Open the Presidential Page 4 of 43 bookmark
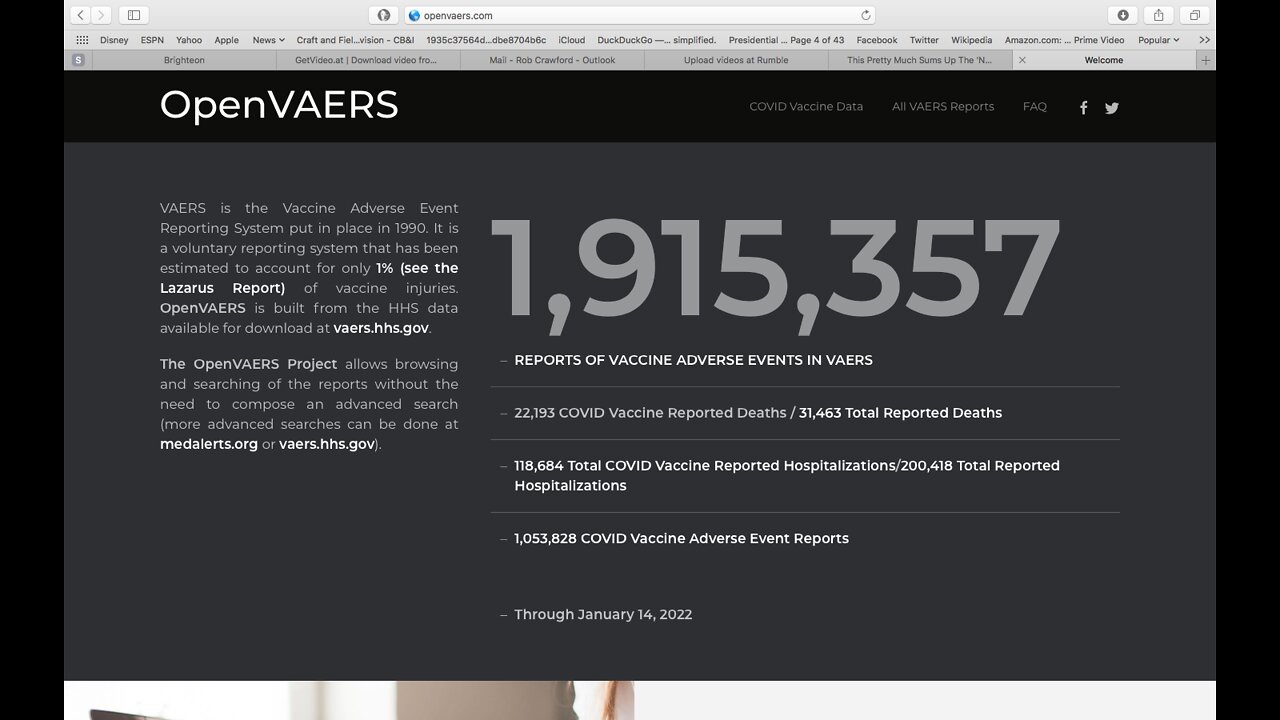The width and height of the screenshot is (1280, 720). pos(786,40)
